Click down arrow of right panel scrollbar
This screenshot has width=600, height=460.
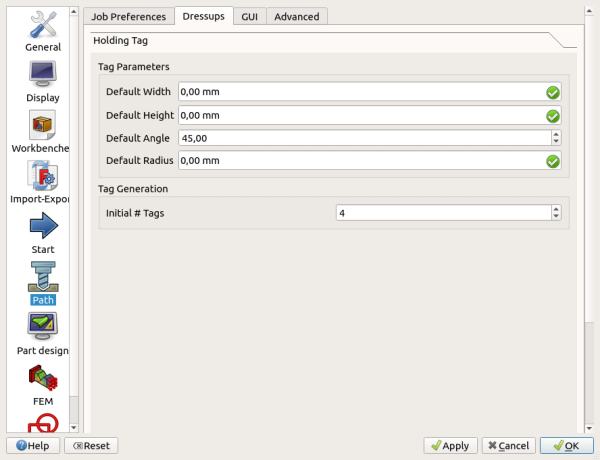coord(589,428)
